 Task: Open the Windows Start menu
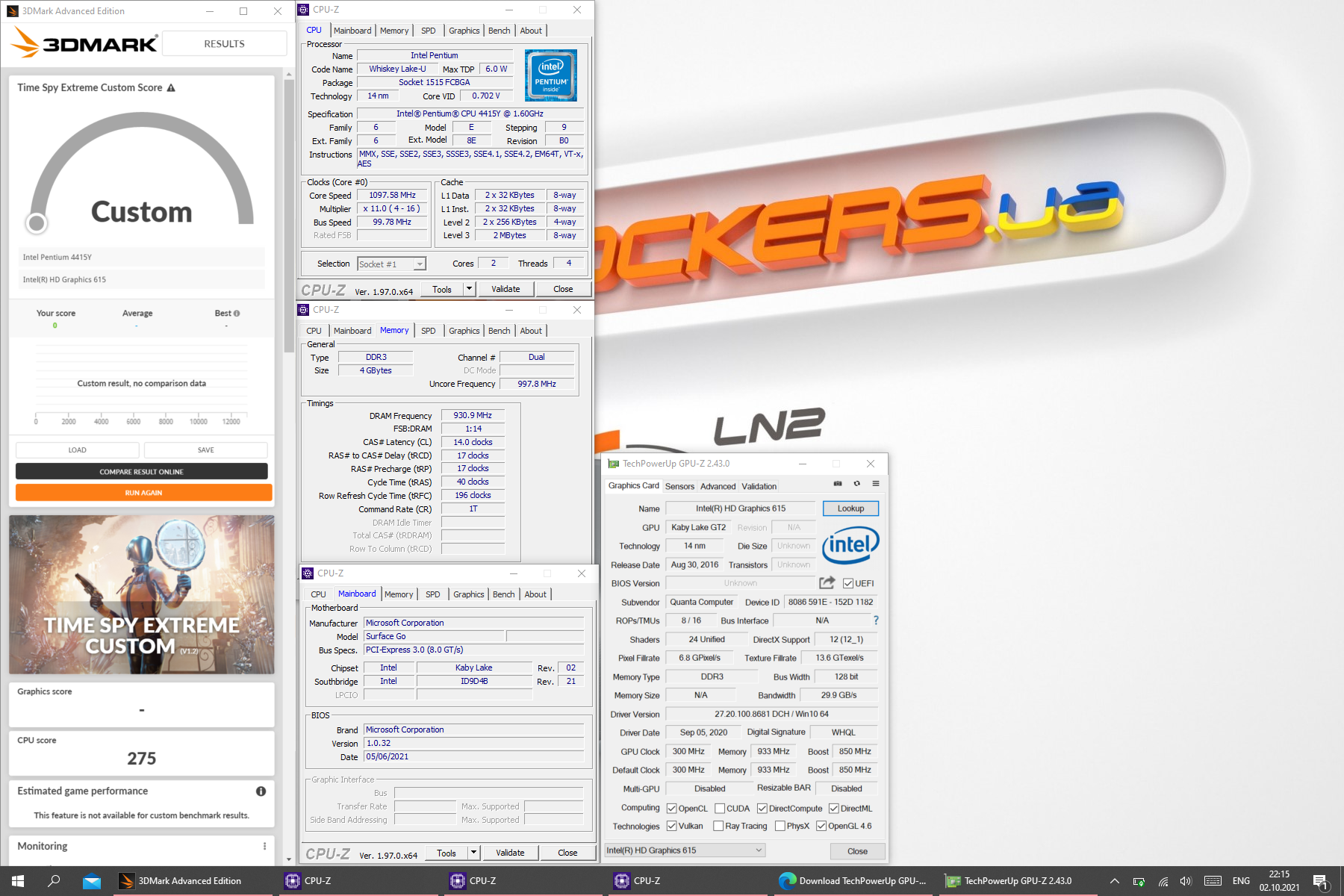click(x=18, y=881)
